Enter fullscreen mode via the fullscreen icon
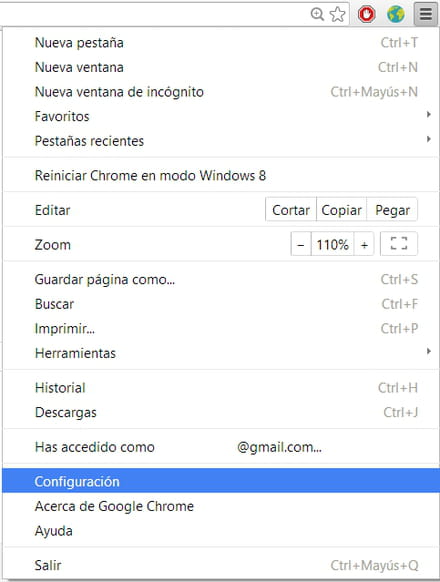The width and height of the screenshot is (440, 582). [x=399, y=244]
